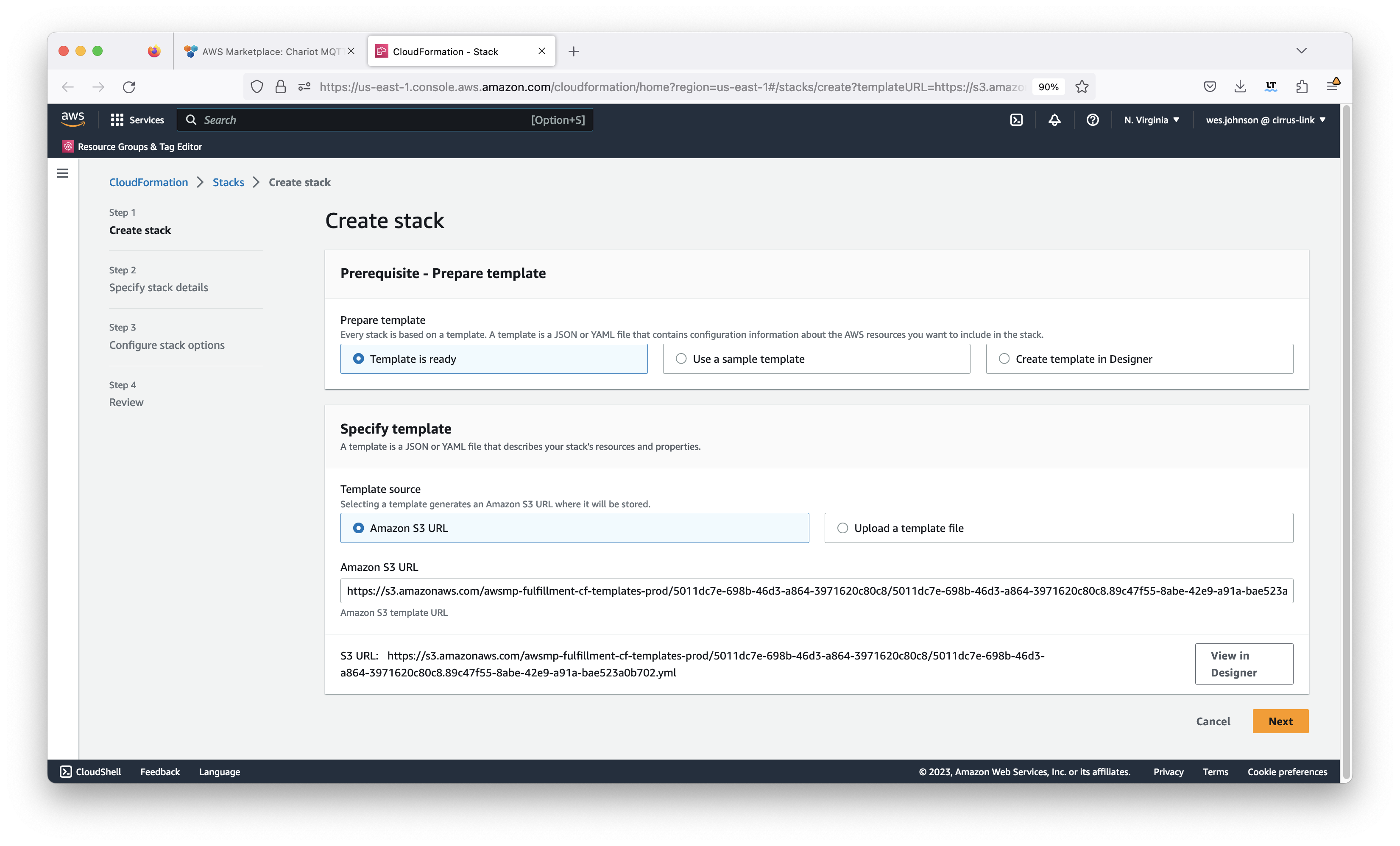Switch to the CloudFormation - Stack tab

point(461,52)
